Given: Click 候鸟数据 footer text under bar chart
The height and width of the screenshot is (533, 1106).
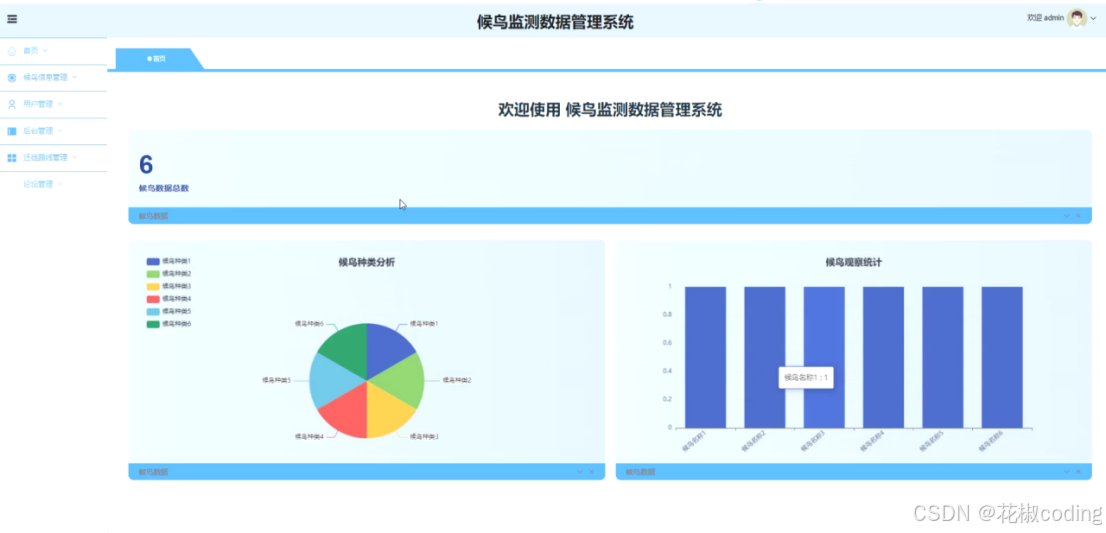Looking at the screenshot, I should coord(640,472).
